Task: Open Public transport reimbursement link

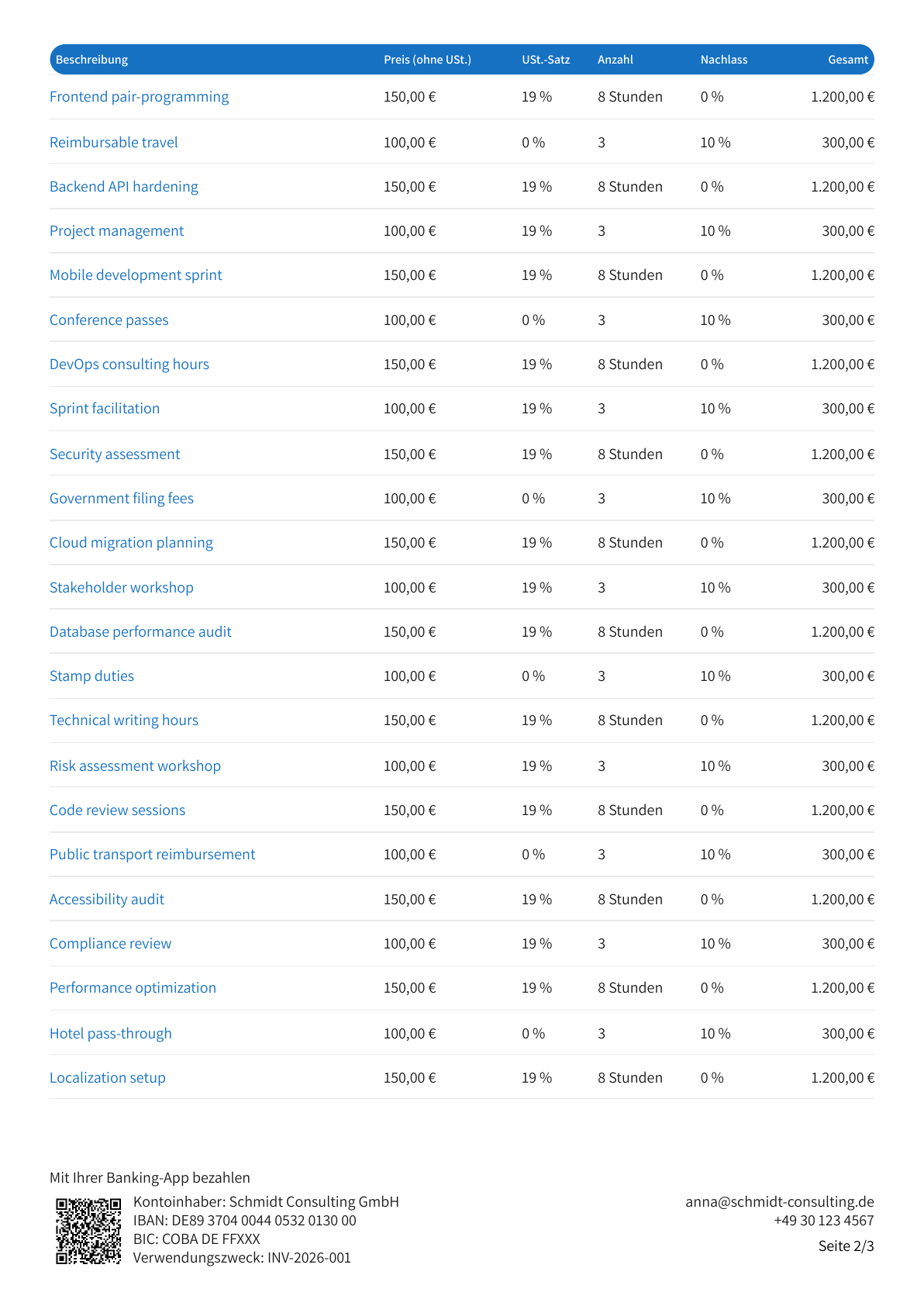Action: coord(152,855)
